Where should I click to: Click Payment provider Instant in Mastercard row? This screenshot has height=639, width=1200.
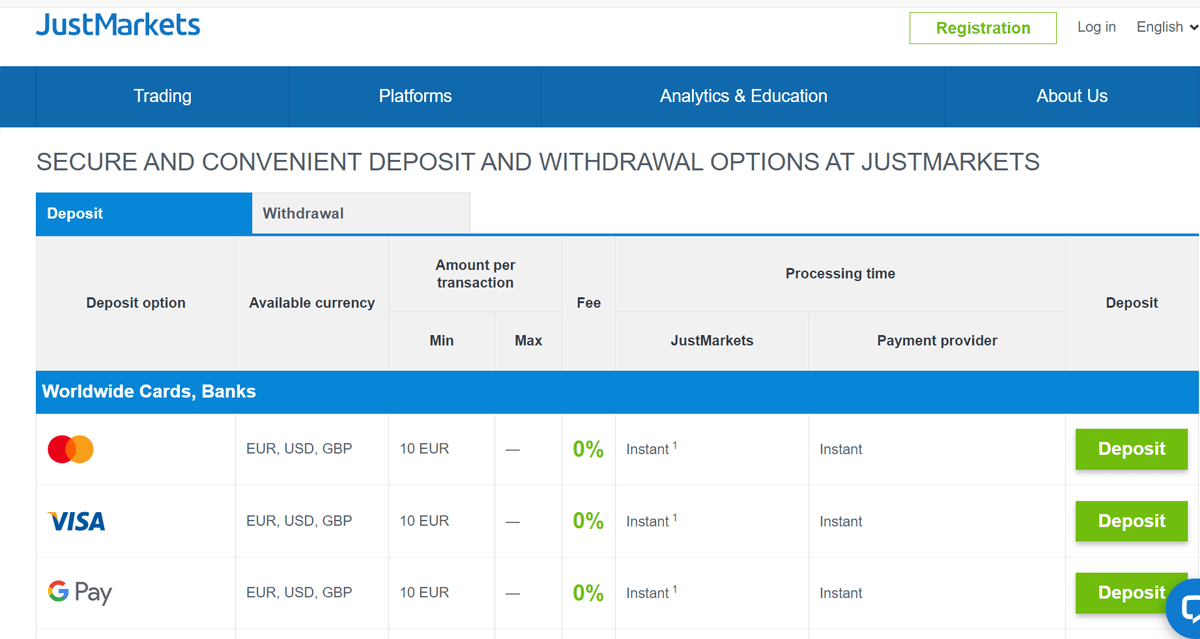(x=841, y=449)
